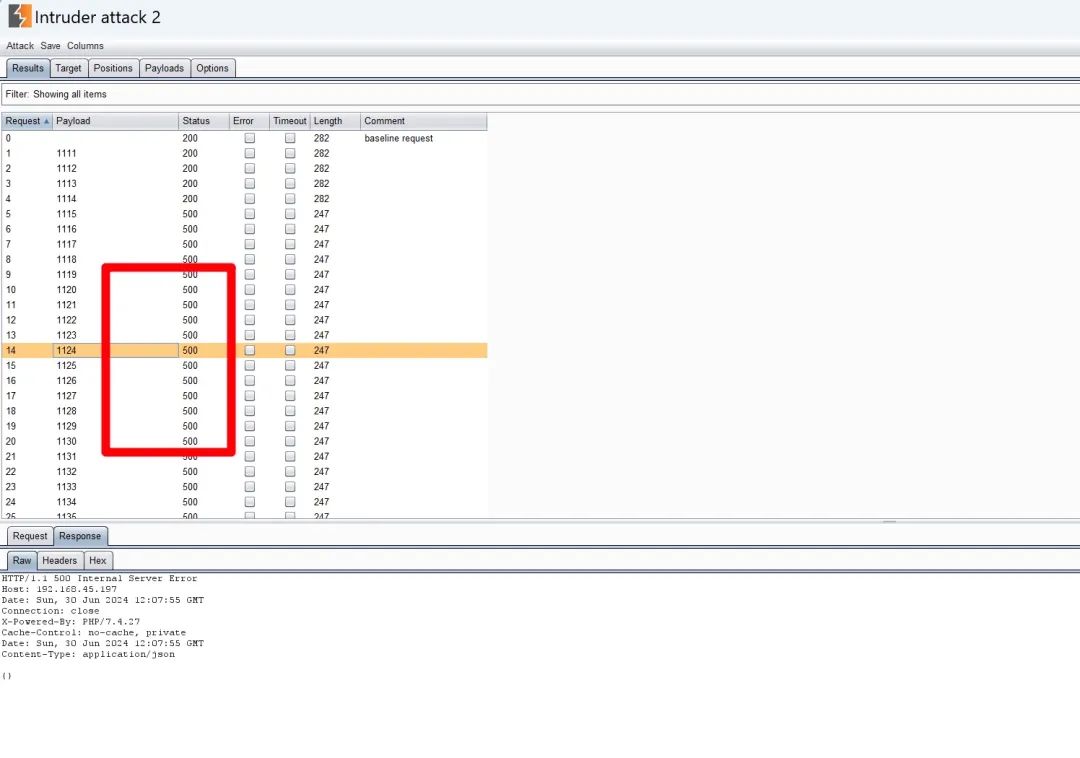The height and width of the screenshot is (758, 1080).
Task: Sort by the Status column header
Action: (x=204, y=121)
